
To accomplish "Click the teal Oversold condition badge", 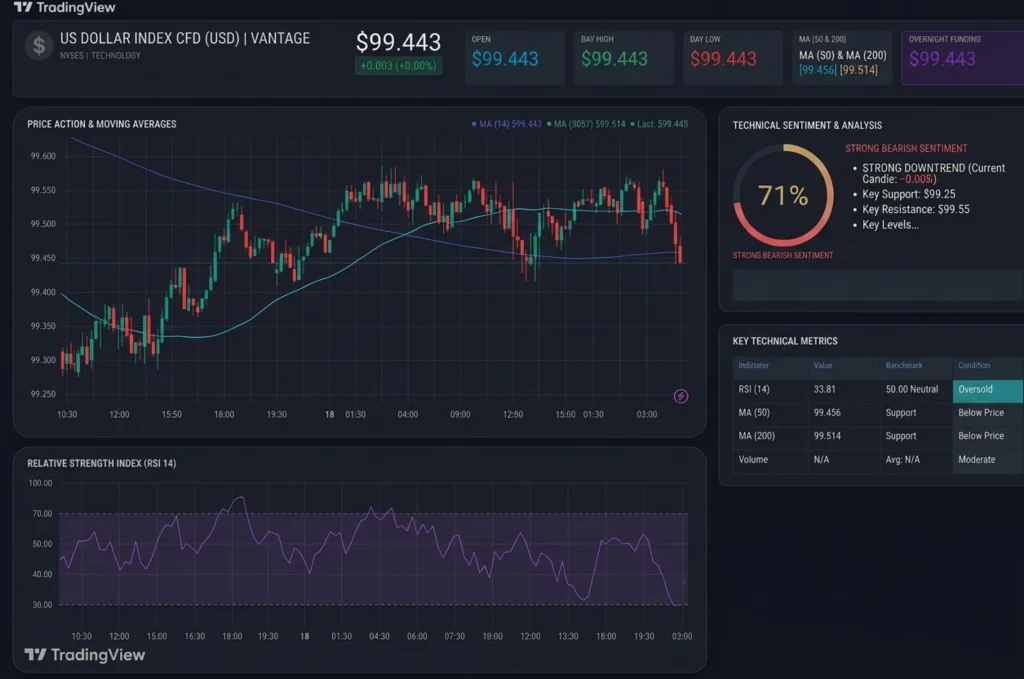I will click(x=988, y=390).
